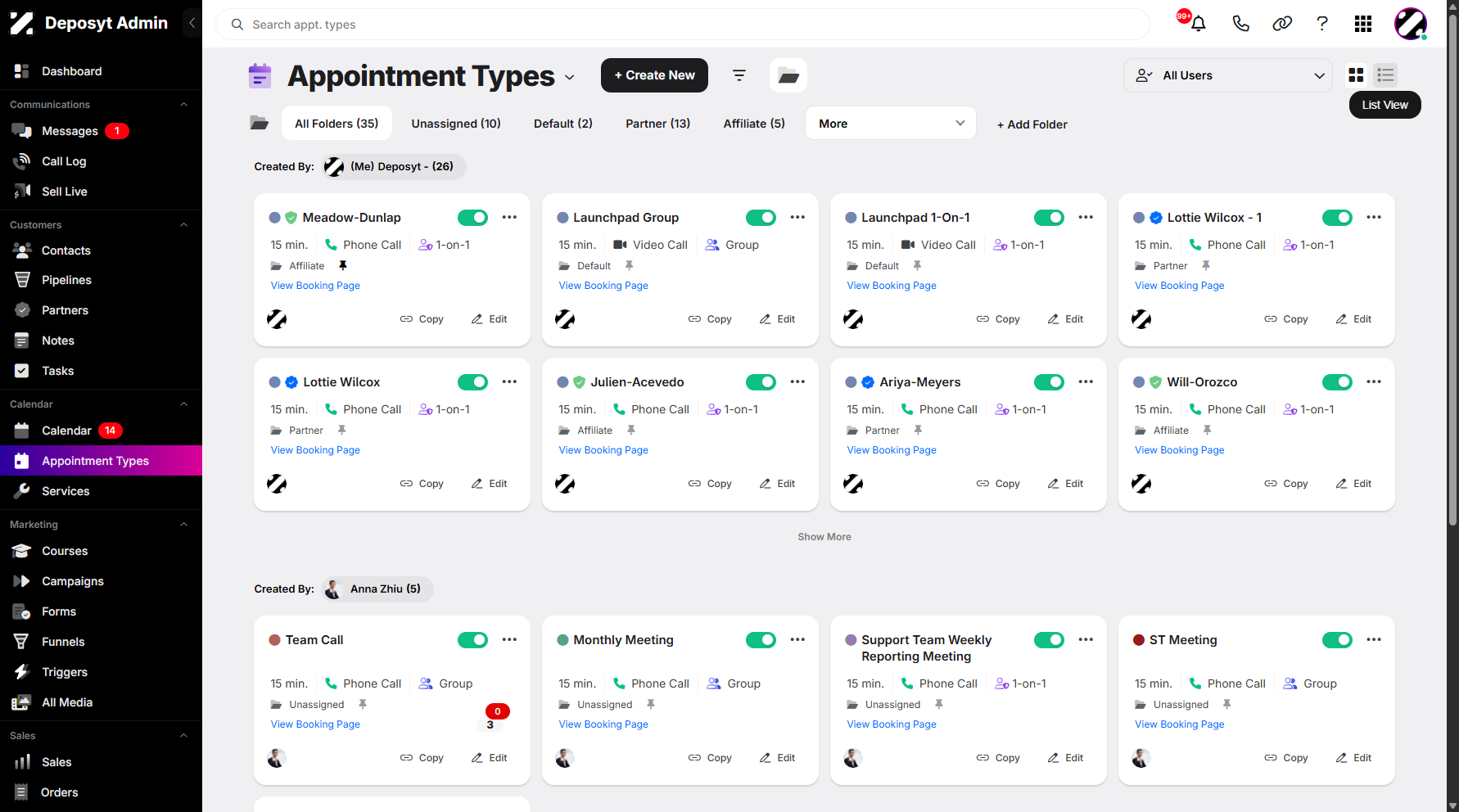This screenshot has height=812, width=1459.
Task: Open the folder icon button beside filter
Action: (x=788, y=75)
